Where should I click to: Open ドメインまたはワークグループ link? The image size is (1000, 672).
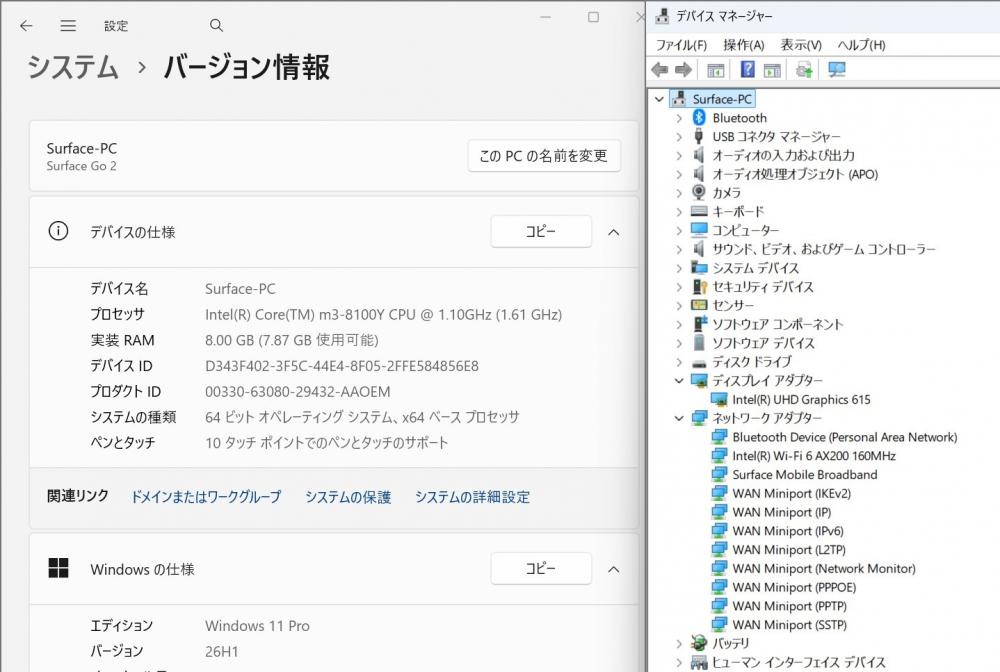pyautogui.click(x=206, y=497)
